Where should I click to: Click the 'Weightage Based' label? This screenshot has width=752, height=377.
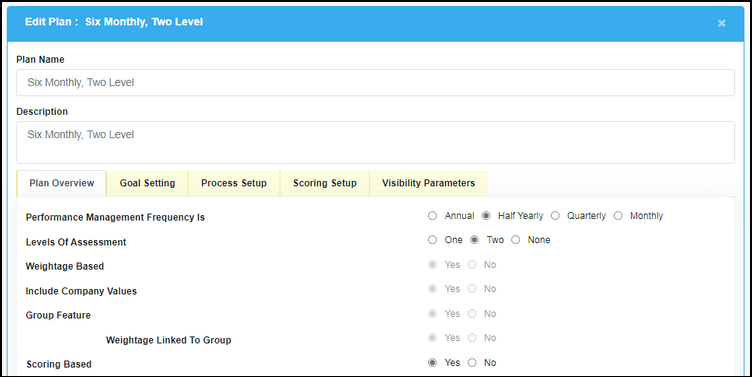[65, 266]
